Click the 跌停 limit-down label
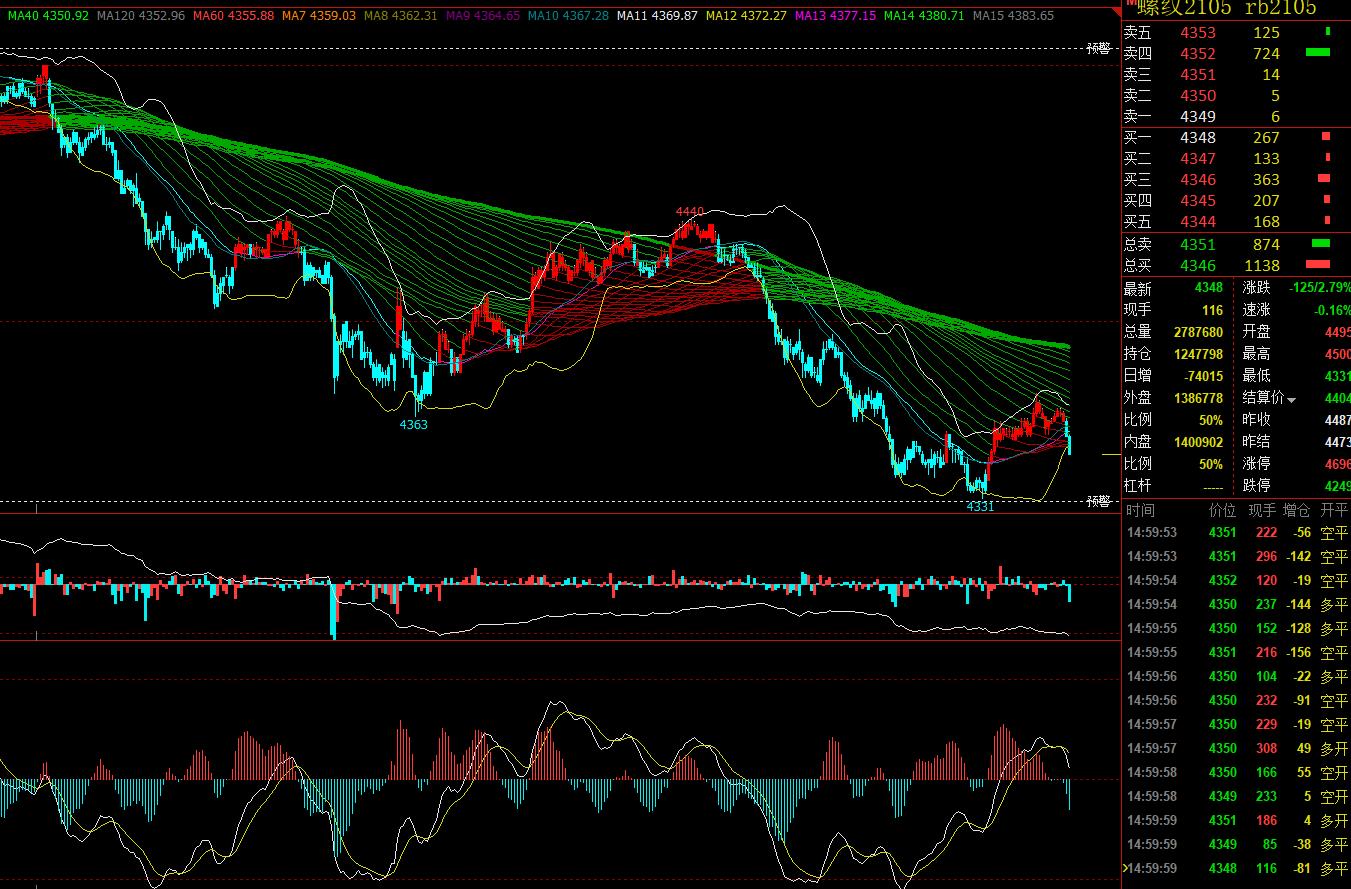Image resolution: width=1351 pixels, height=889 pixels. 1257,486
